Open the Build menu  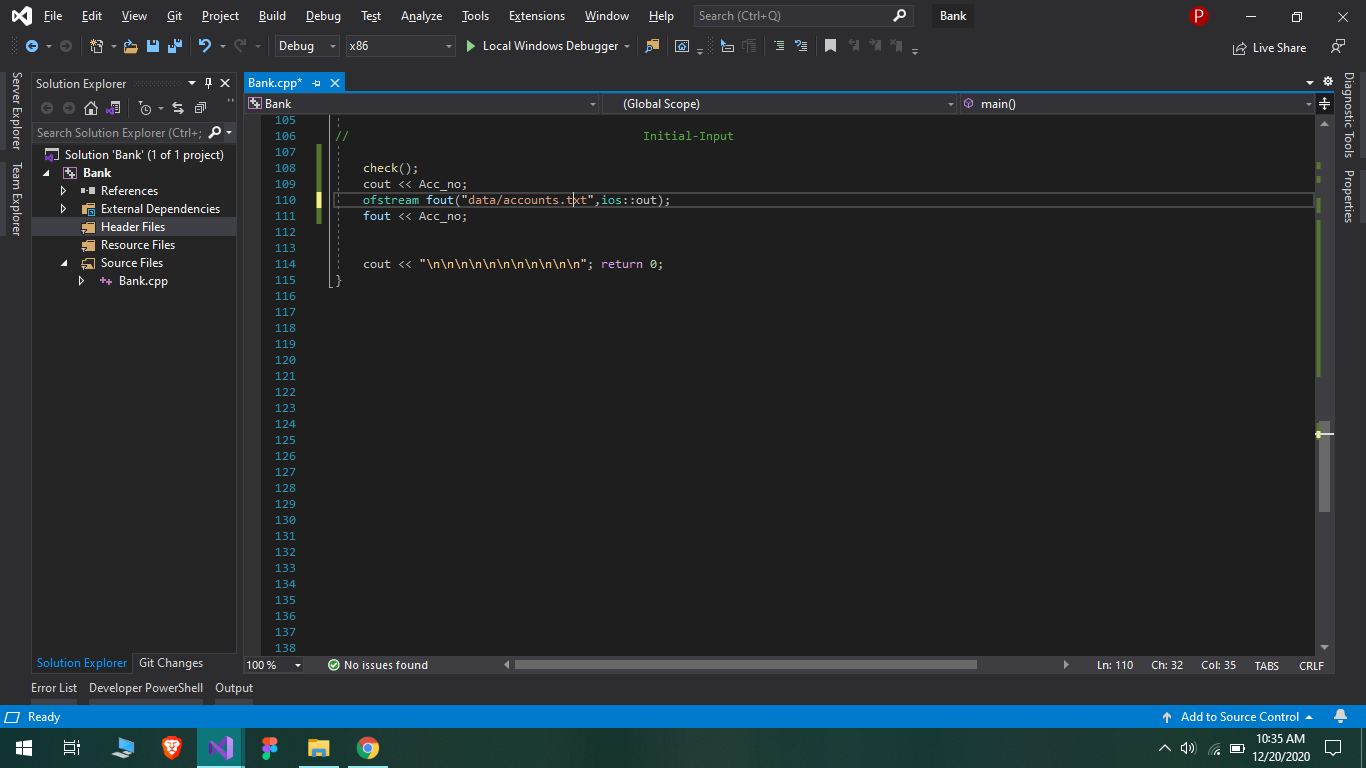point(272,16)
